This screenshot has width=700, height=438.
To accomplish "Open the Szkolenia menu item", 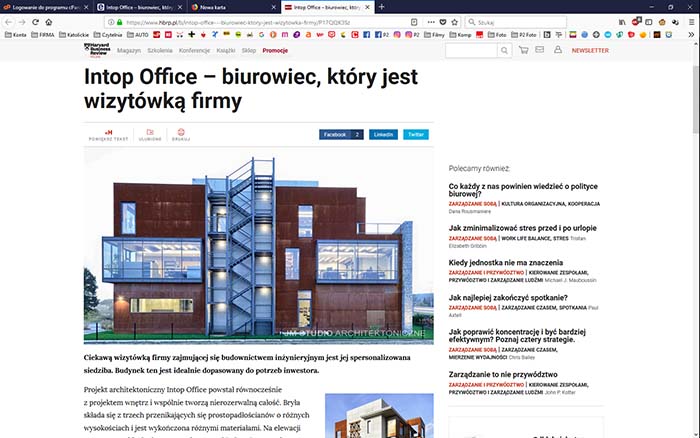I will tap(160, 50).
